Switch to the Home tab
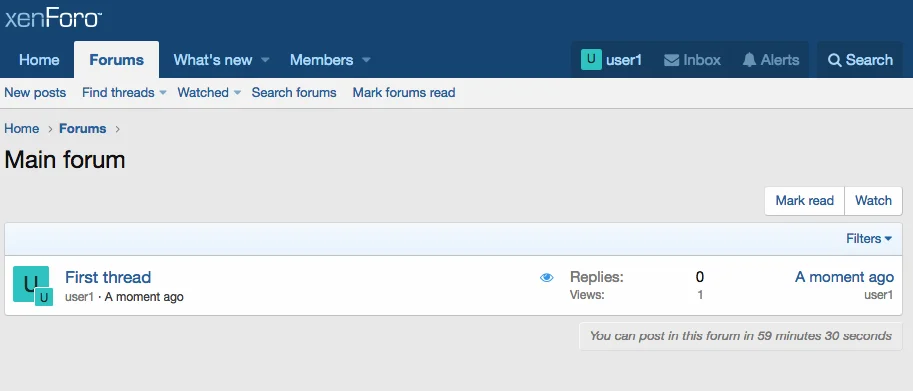This screenshot has height=391, width=913. click(39, 60)
